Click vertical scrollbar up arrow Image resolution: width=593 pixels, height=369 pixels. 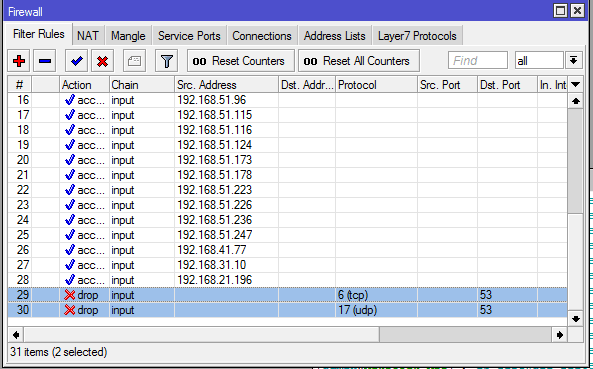click(x=576, y=101)
